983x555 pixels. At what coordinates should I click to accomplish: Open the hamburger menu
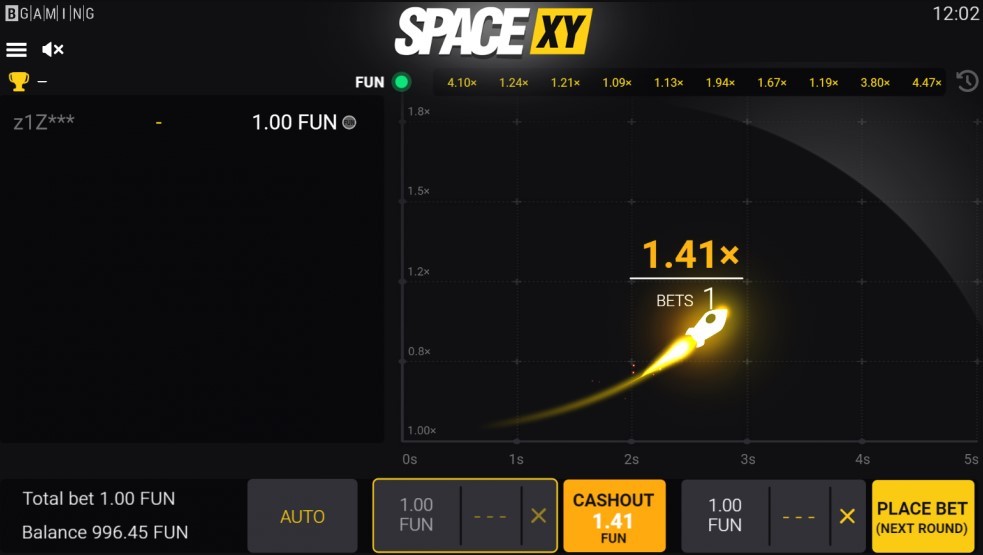(16, 50)
